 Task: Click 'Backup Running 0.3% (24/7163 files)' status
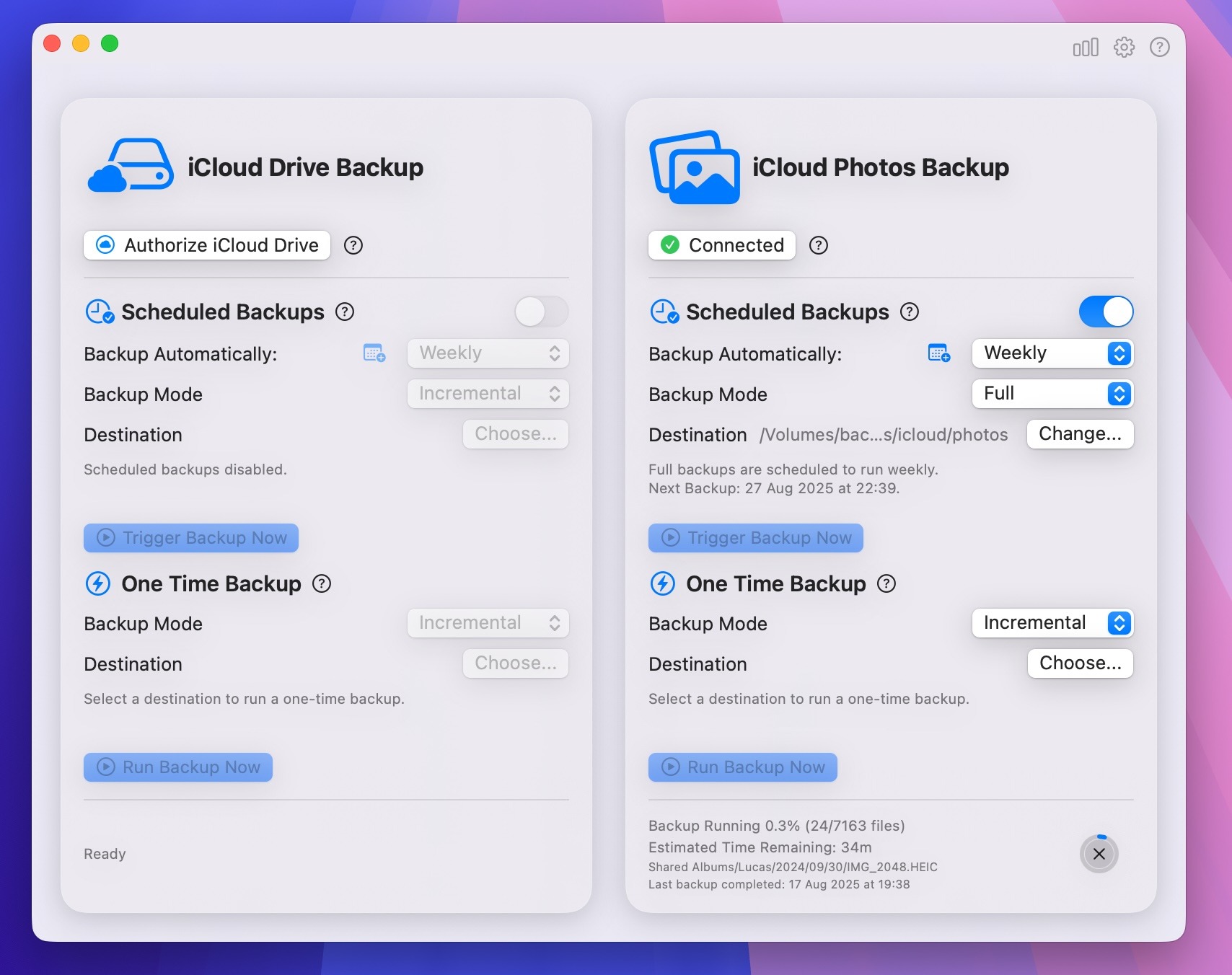tap(777, 826)
